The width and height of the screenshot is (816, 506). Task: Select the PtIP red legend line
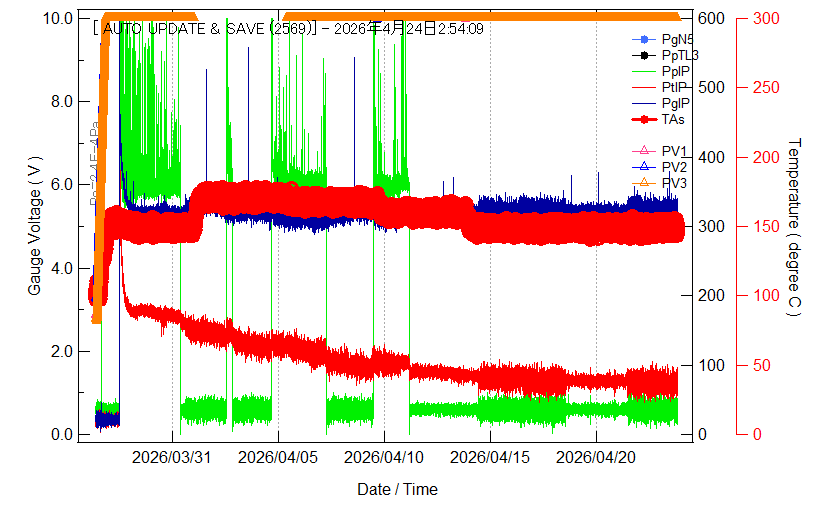(x=644, y=87)
